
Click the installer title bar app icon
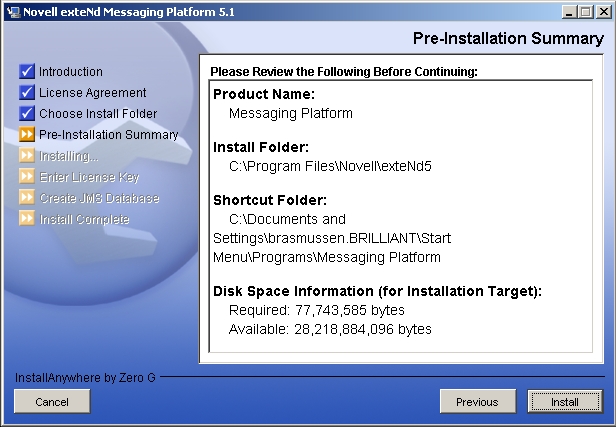click(11, 12)
